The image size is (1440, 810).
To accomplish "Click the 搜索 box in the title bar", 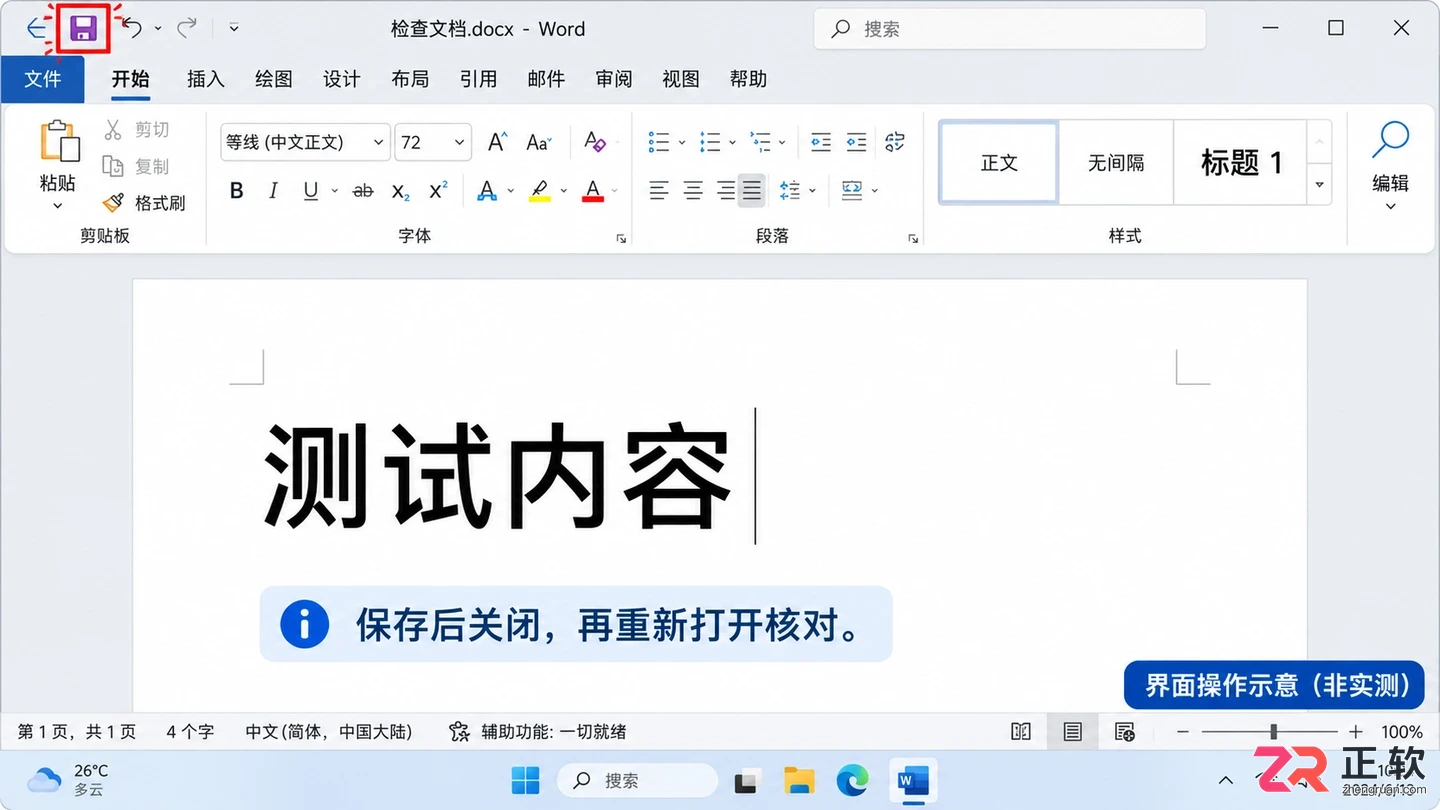I will 1010,29.
